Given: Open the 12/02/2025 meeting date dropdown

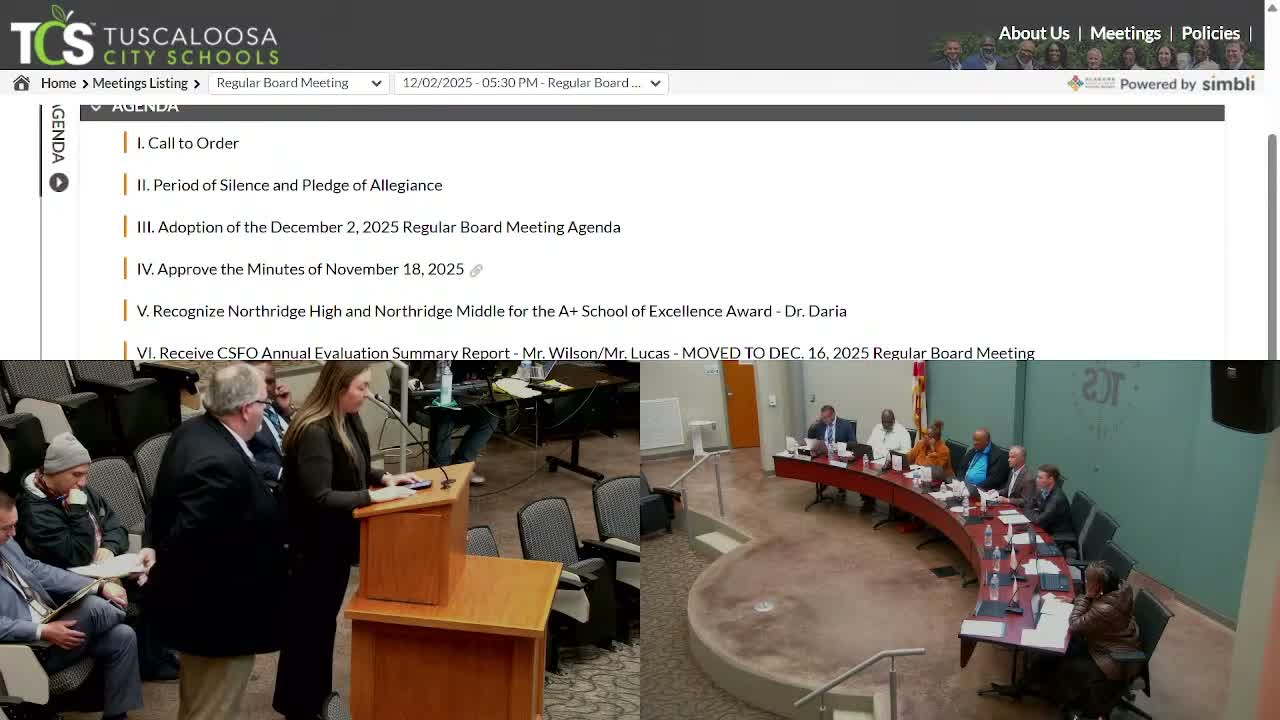Looking at the screenshot, I should click(x=531, y=83).
